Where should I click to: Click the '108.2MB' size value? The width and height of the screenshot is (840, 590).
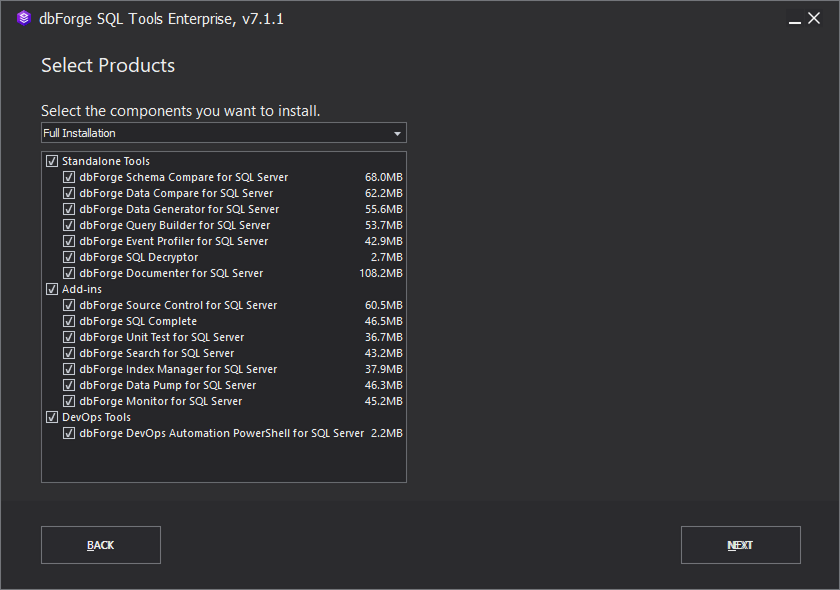point(381,273)
